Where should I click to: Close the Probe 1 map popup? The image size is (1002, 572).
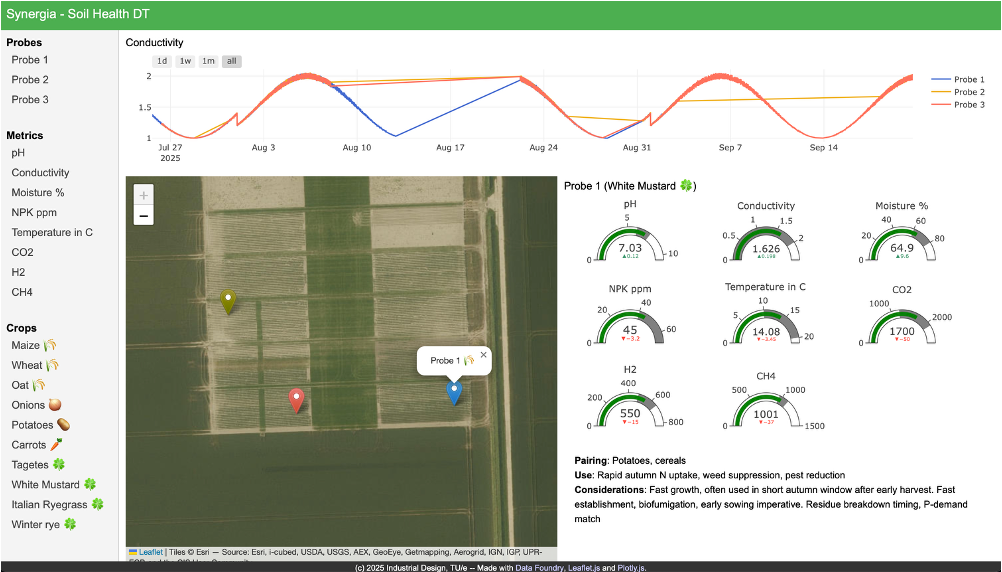tap(483, 355)
